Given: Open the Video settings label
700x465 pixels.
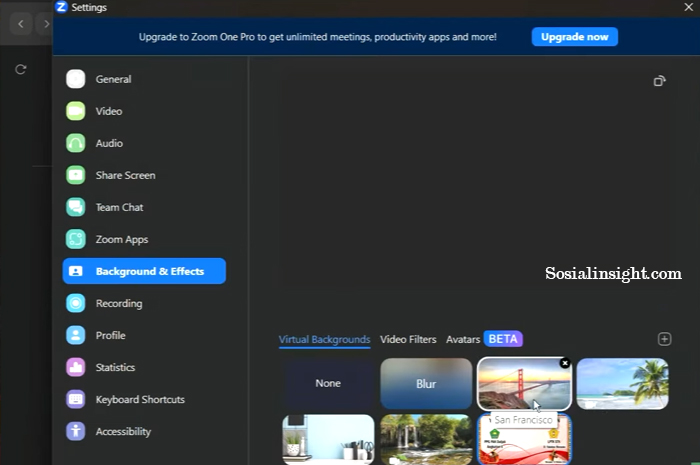Looking at the screenshot, I should pyautogui.click(x=109, y=111).
